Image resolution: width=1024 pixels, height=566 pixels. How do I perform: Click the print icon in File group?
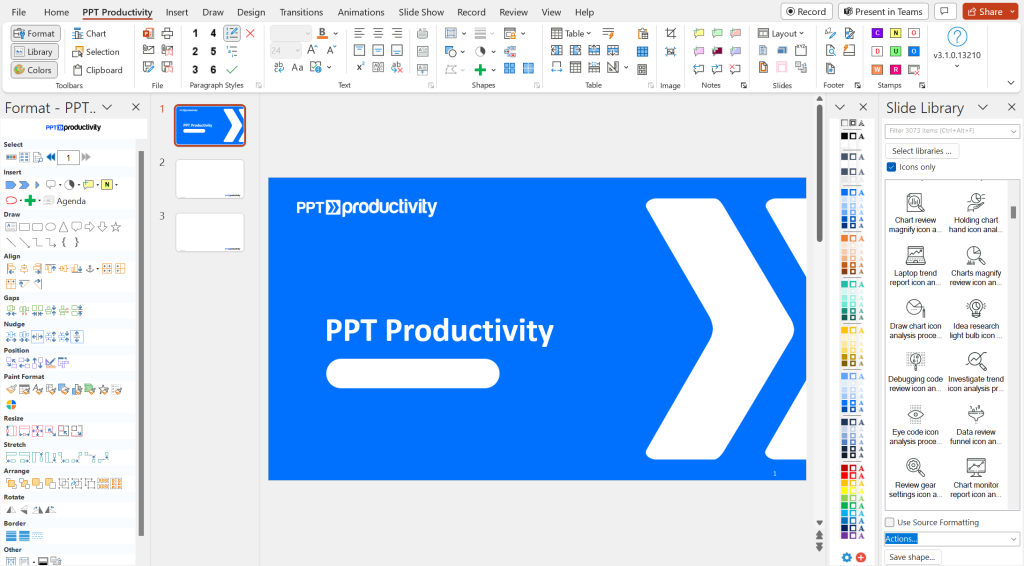[x=167, y=33]
